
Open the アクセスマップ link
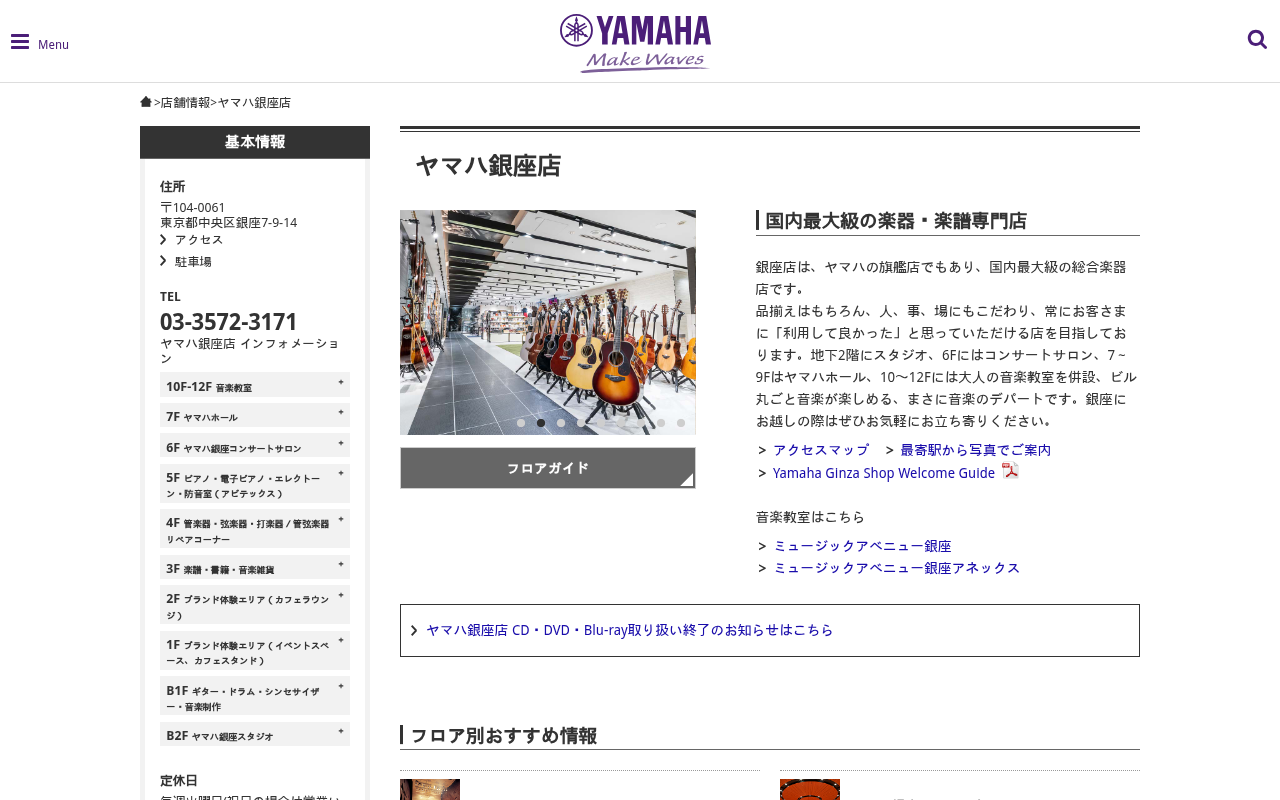coord(821,450)
